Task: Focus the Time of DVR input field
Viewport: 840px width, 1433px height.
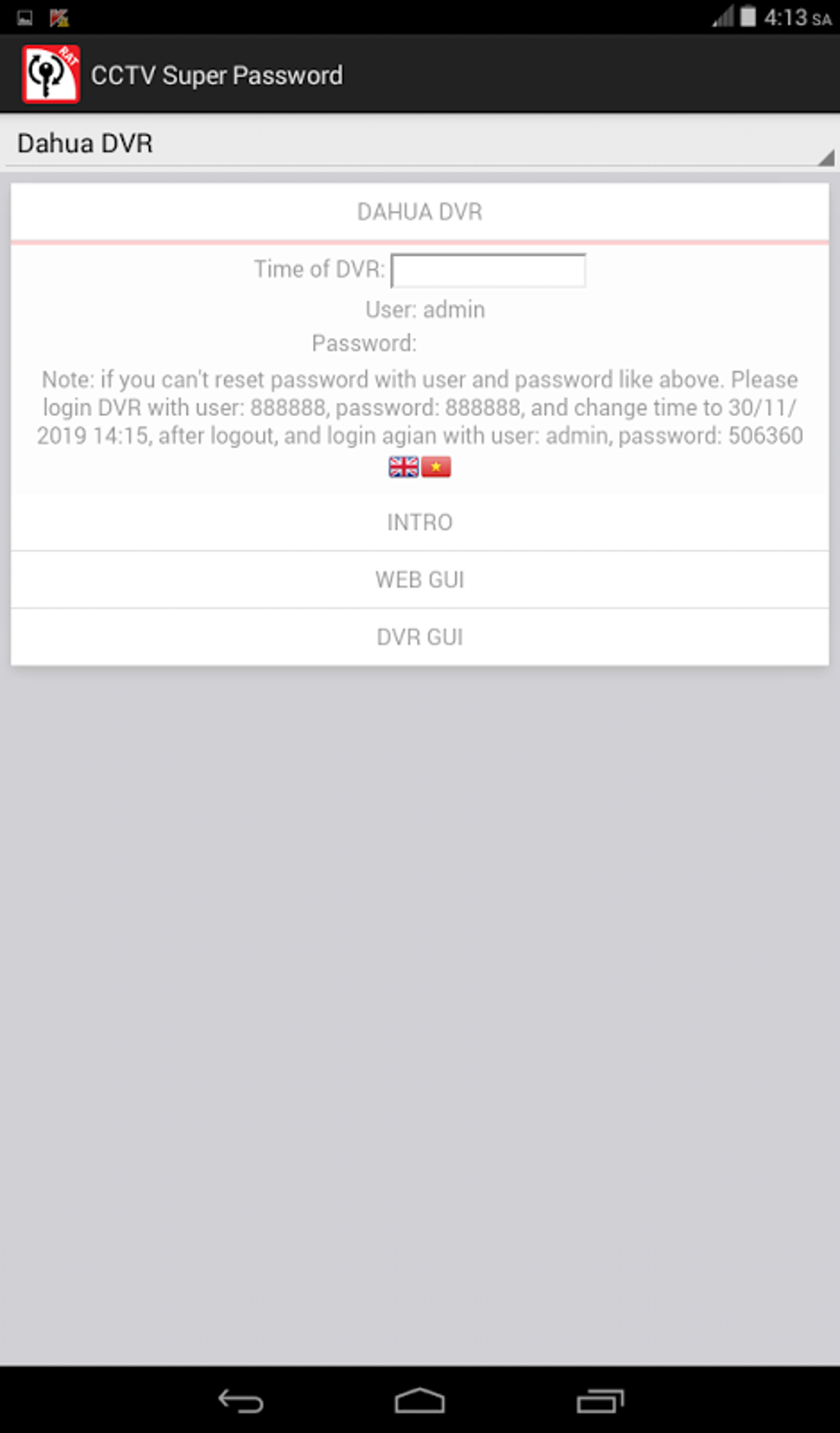Action: [488, 270]
